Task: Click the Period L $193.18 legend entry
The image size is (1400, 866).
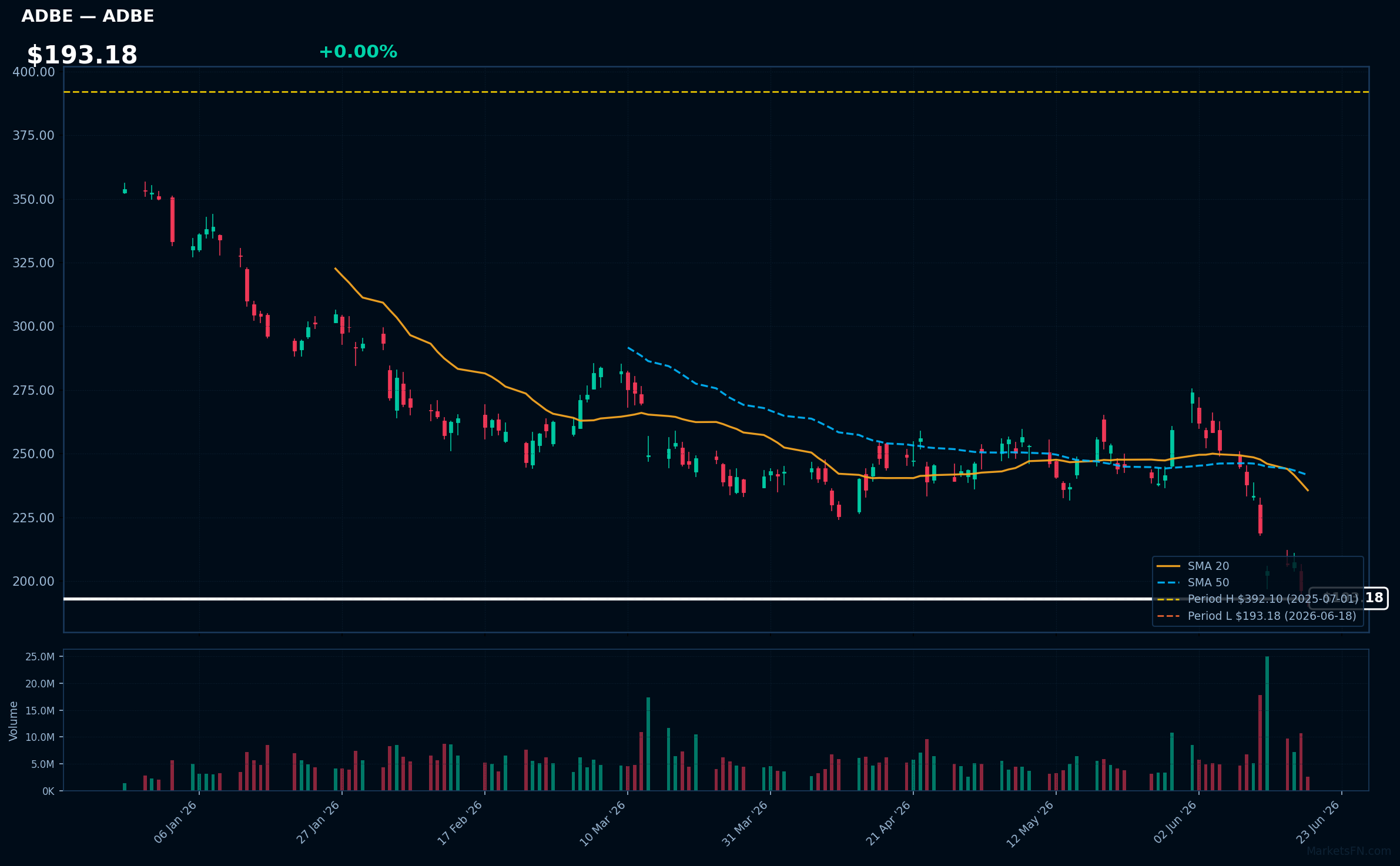Action: [x=1257, y=616]
